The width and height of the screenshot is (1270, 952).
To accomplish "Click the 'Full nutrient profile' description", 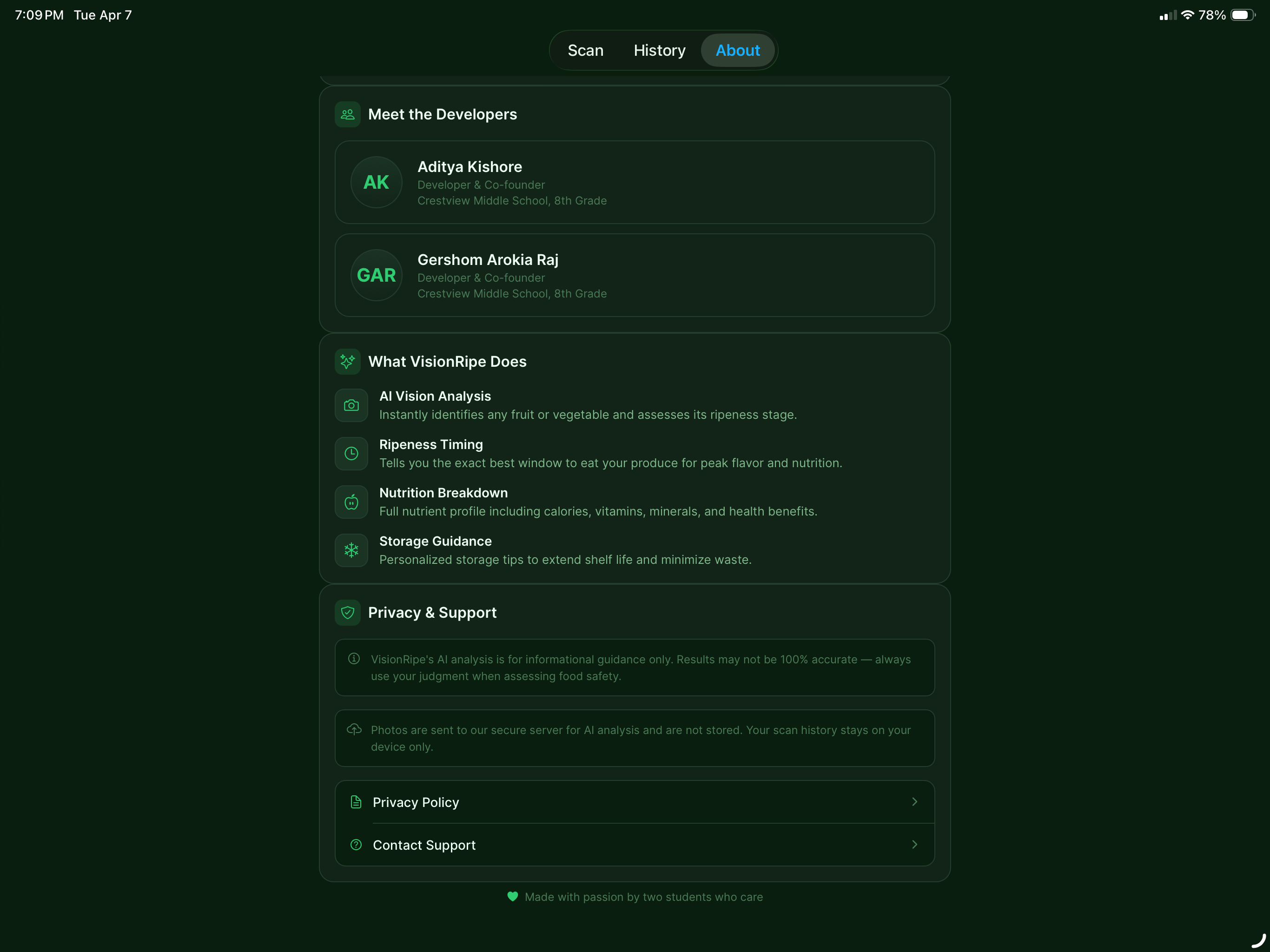I will [598, 511].
